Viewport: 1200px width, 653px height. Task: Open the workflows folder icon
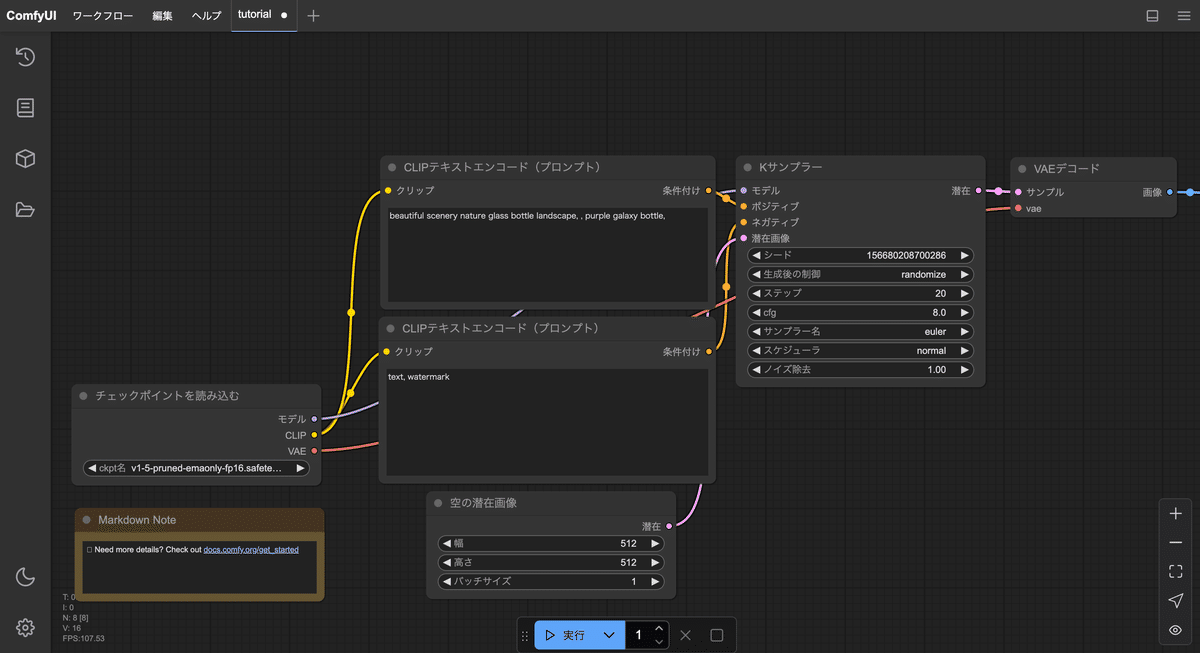(25, 210)
